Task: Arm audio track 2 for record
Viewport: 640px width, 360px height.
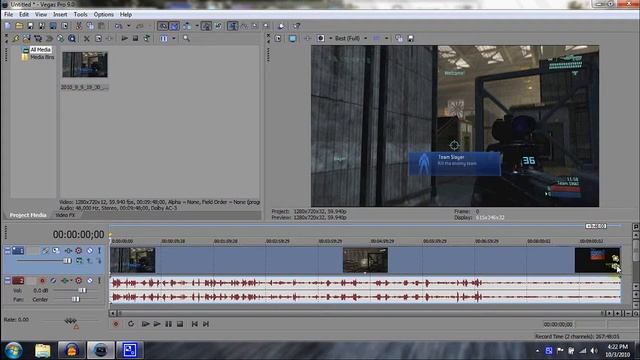Action: point(42,280)
